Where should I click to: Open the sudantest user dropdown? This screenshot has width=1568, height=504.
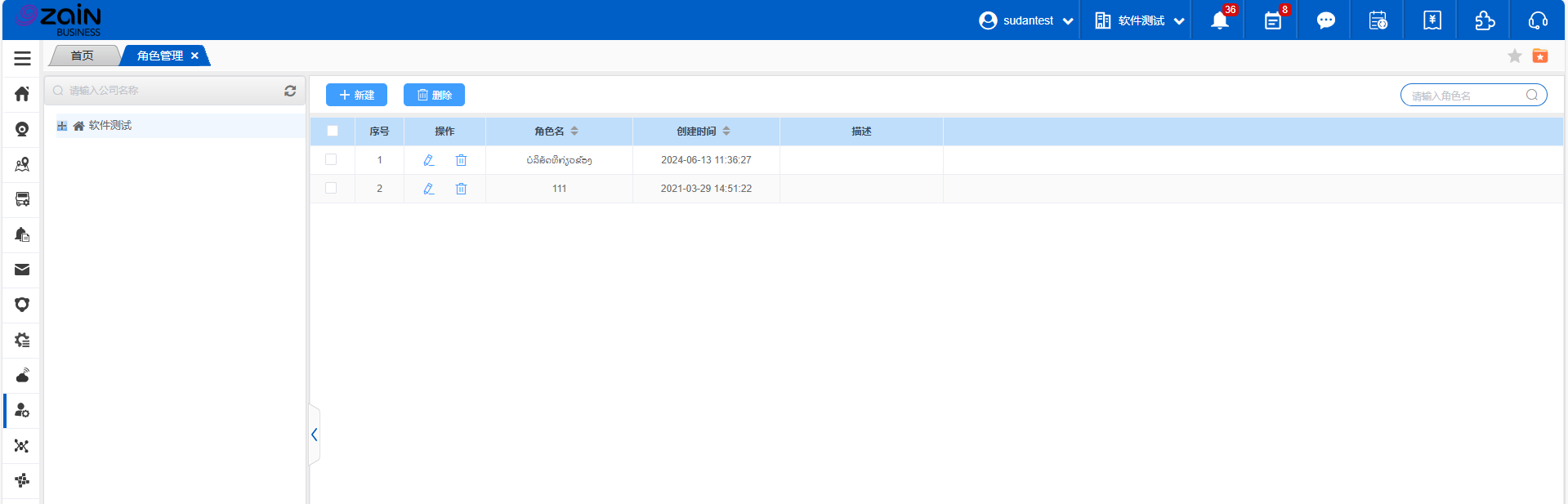pyautogui.click(x=1026, y=20)
